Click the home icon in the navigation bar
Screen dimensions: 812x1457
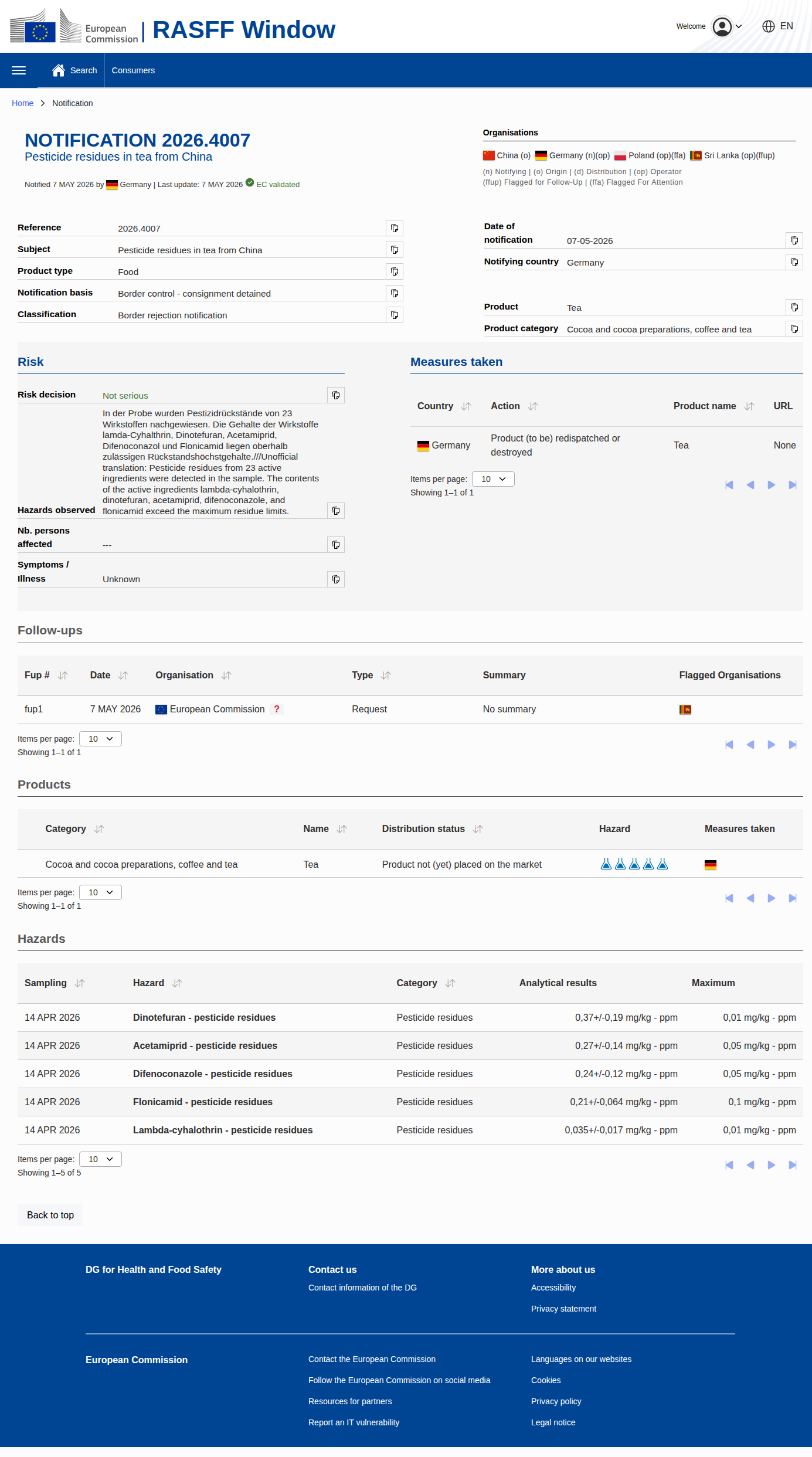59,70
